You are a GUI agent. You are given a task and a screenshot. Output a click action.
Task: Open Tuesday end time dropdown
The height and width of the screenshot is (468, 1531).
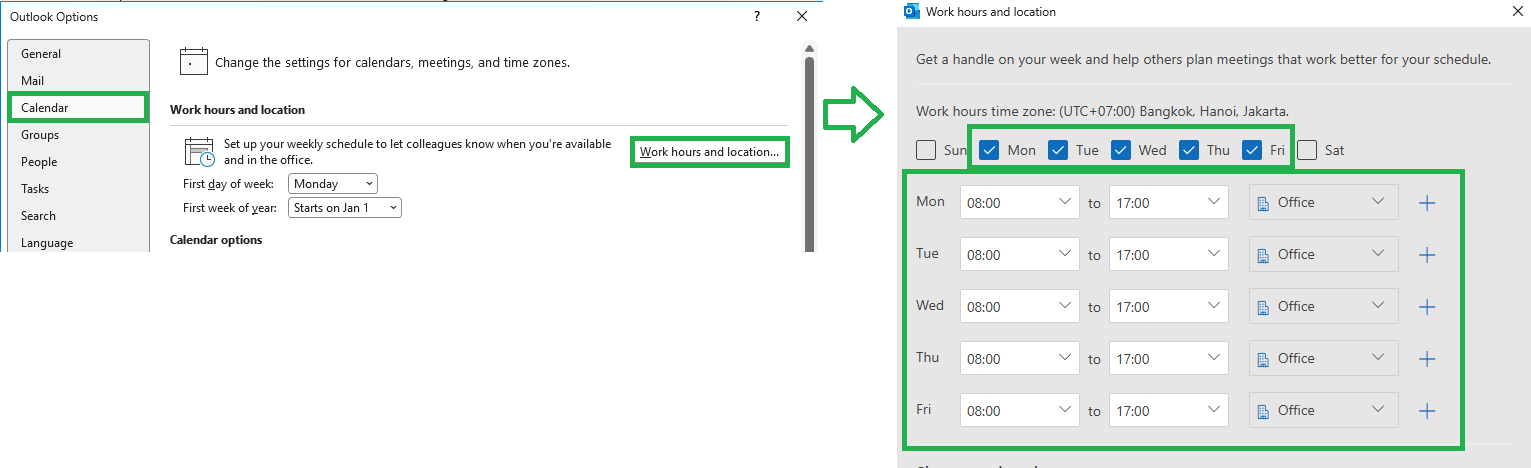[1168, 254]
